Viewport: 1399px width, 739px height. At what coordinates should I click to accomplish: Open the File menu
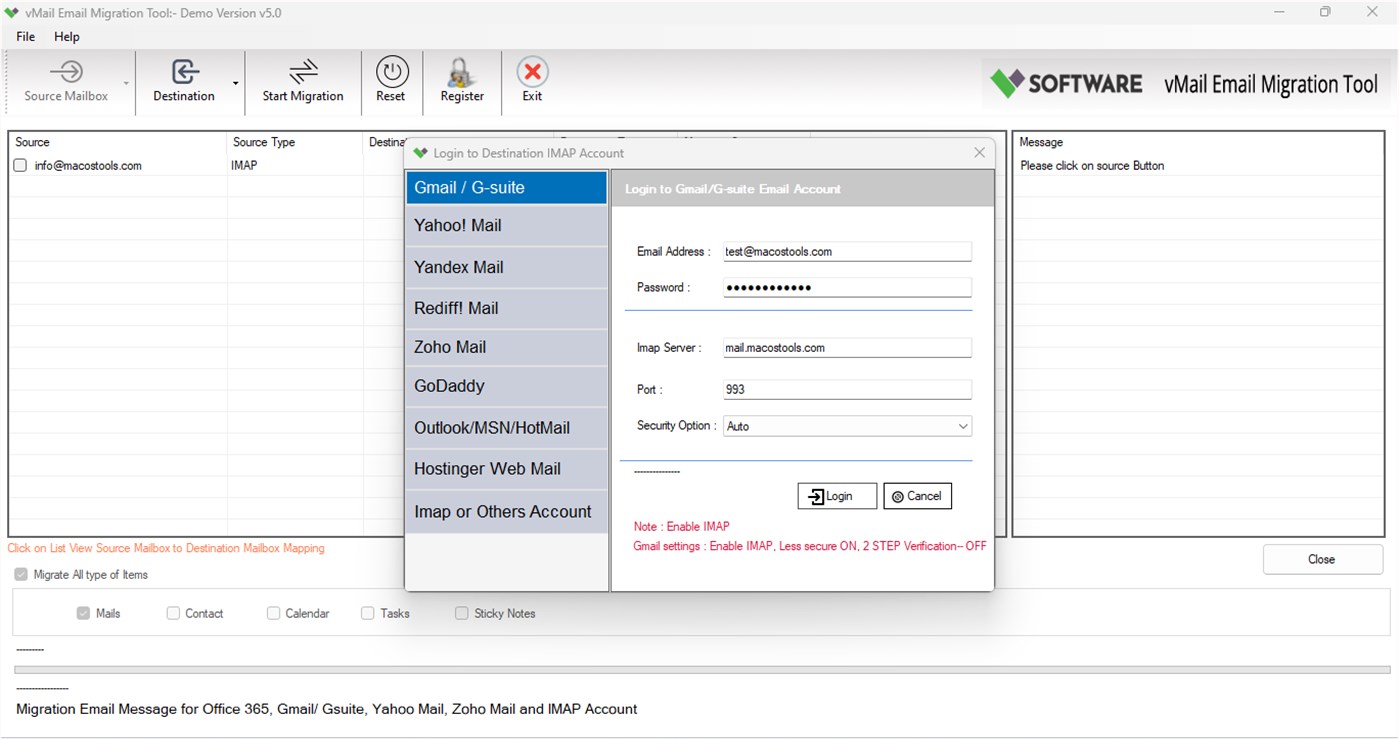pos(24,36)
